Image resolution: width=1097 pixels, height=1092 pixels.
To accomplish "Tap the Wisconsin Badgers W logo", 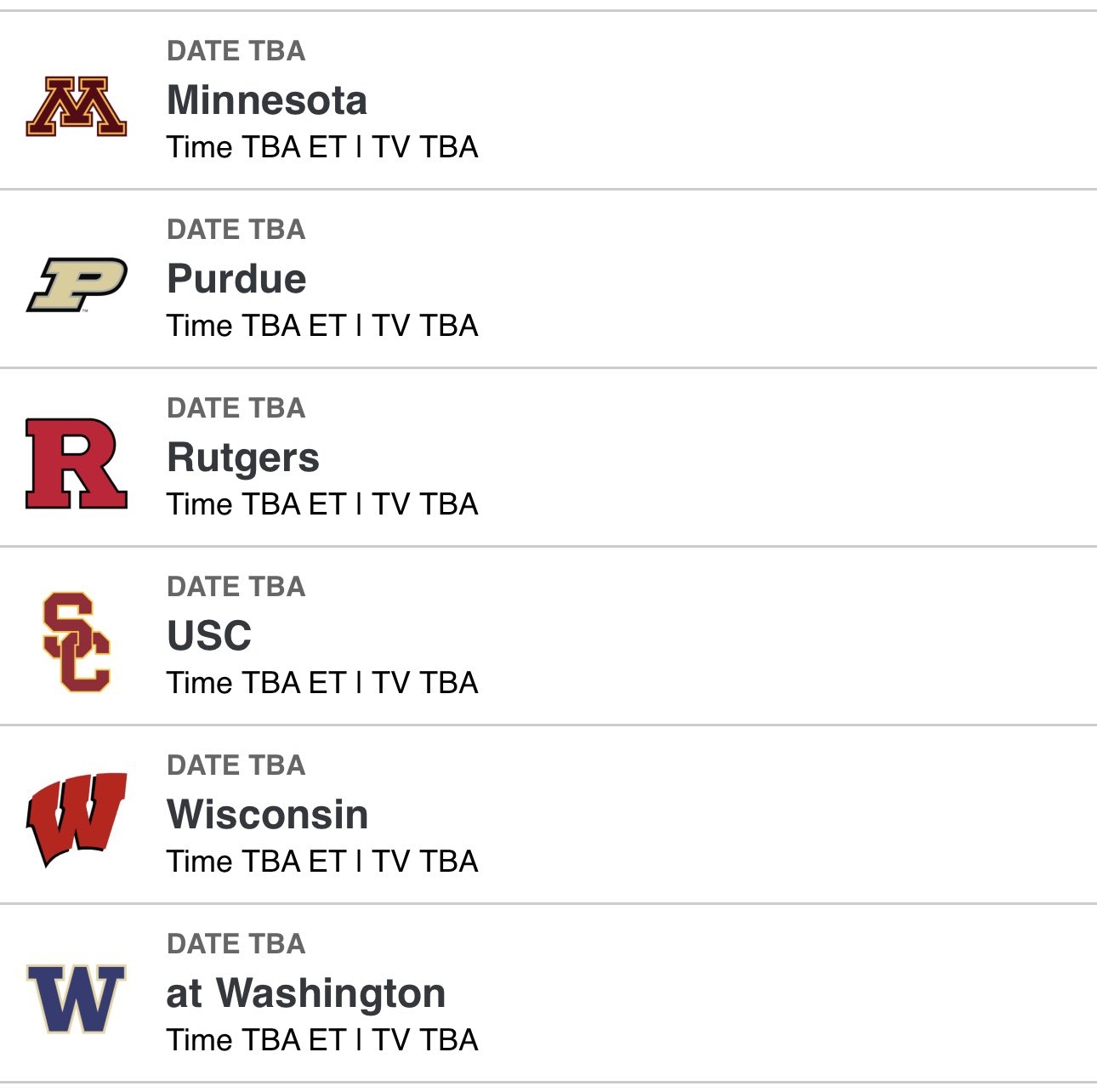I will click(x=77, y=821).
